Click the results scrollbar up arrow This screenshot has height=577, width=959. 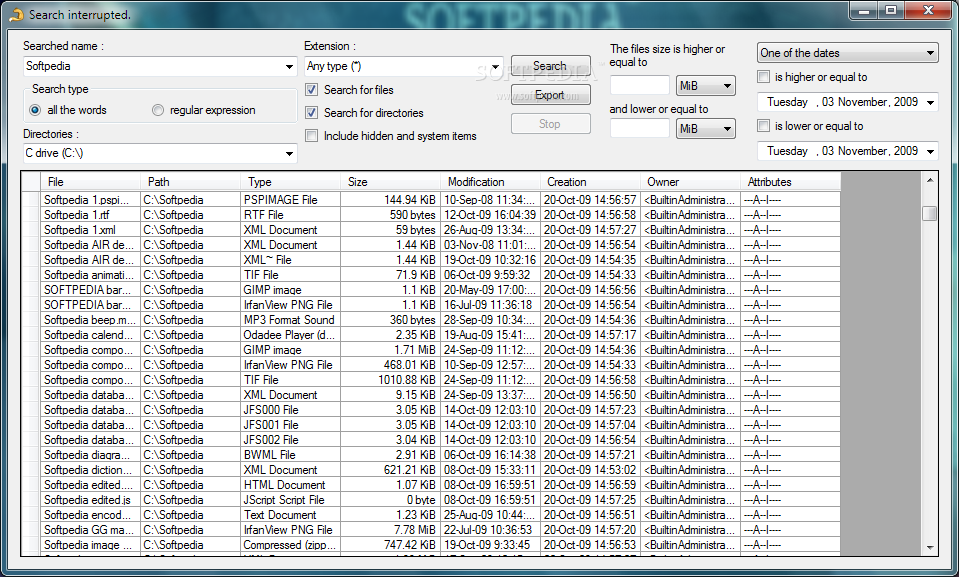930,180
